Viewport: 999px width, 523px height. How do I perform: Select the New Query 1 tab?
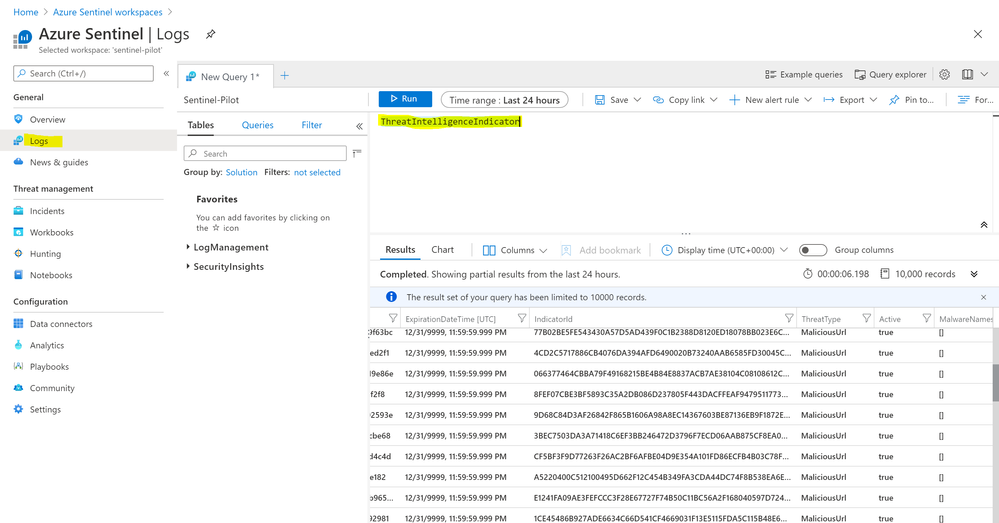(226, 76)
